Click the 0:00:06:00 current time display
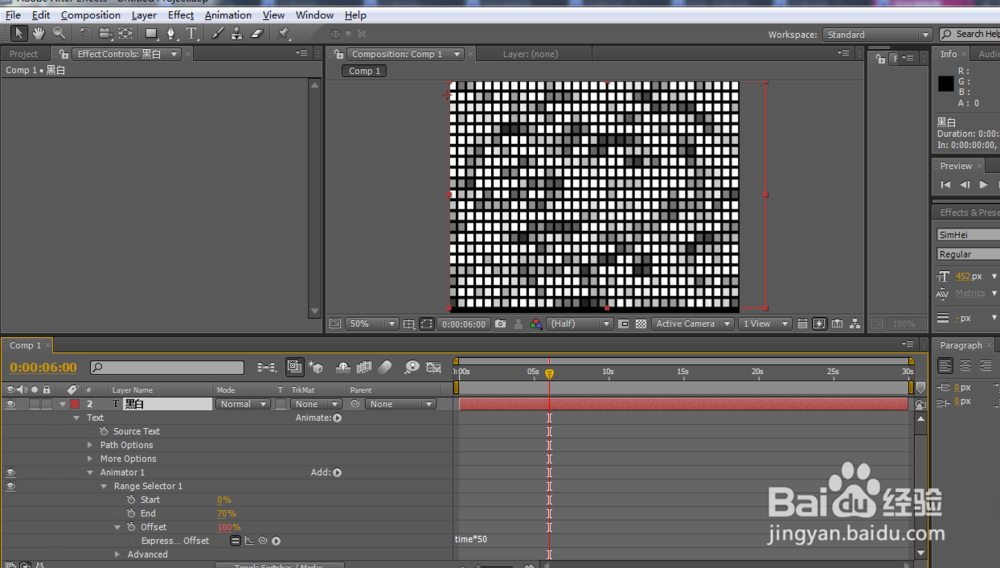Viewport: 1000px width, 568px height. [x=43, y=367]
